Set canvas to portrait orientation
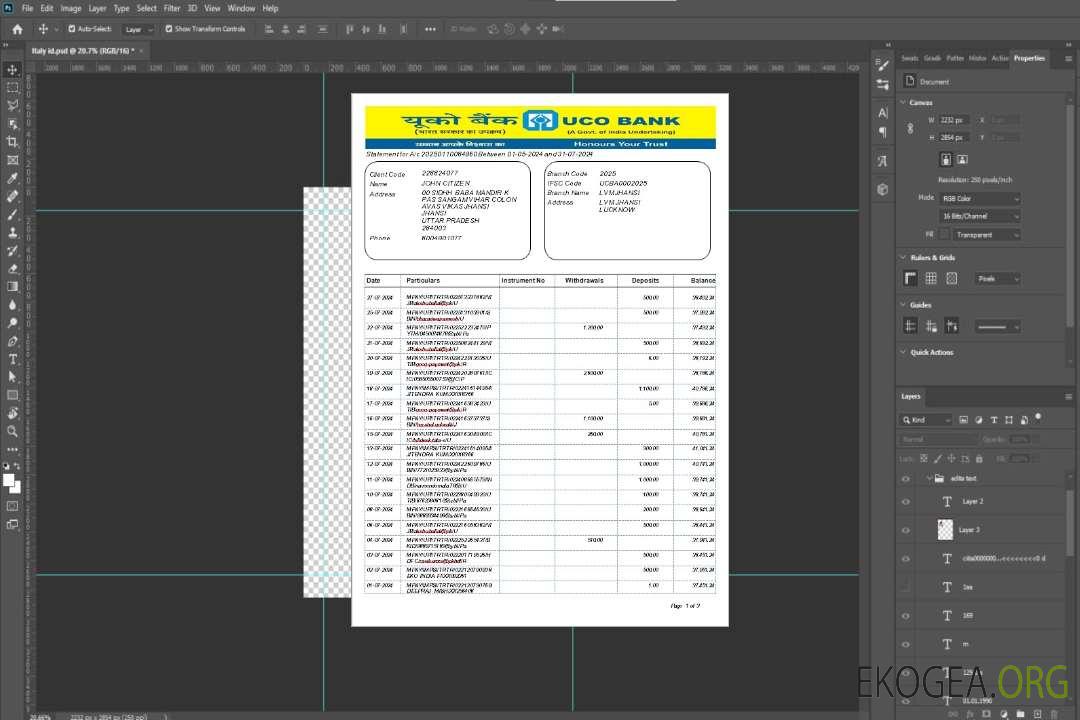Viewport: 1080px width, 720px height. [946, 160]
